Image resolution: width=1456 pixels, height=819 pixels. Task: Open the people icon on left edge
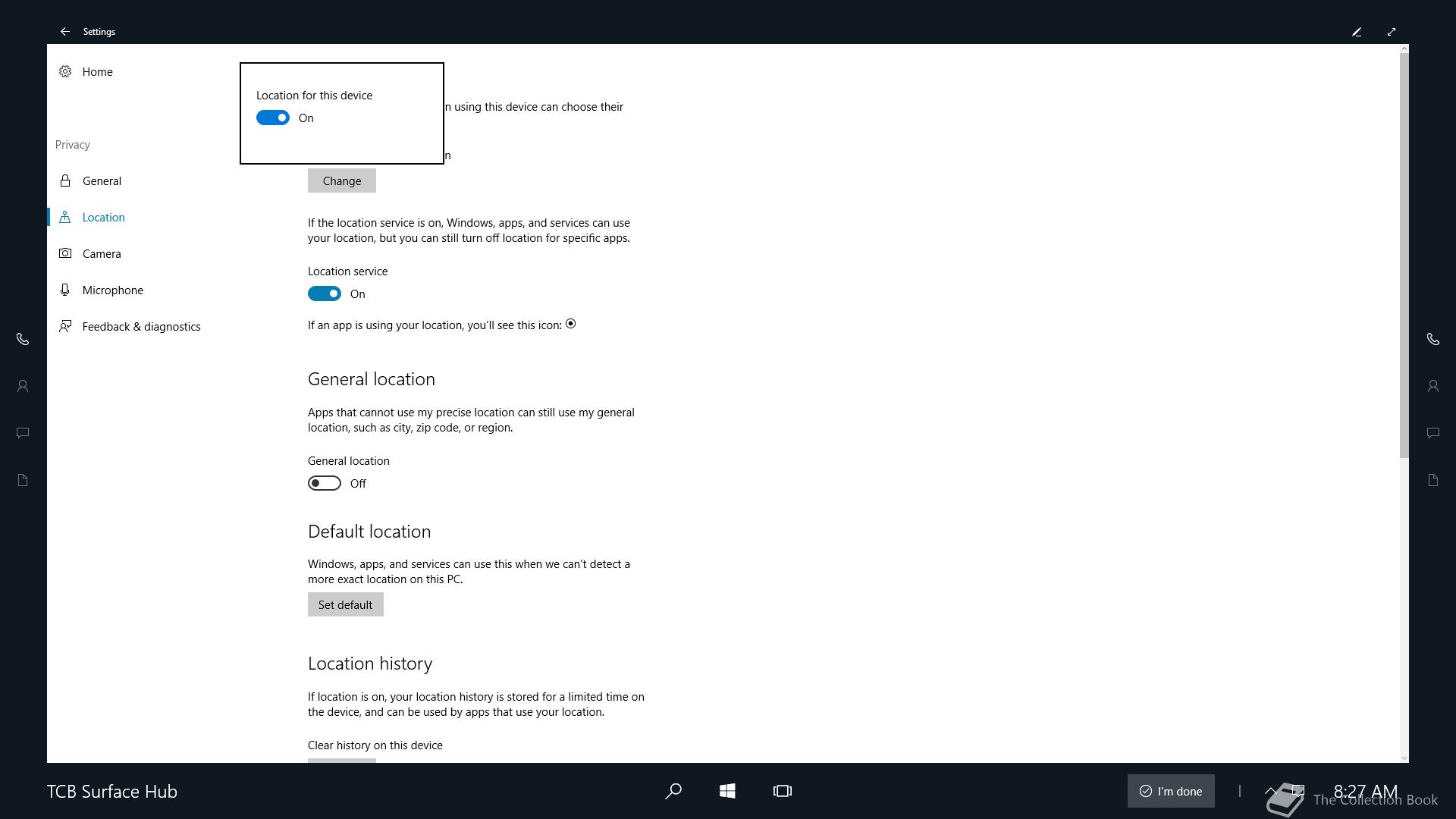coord(23,386)
